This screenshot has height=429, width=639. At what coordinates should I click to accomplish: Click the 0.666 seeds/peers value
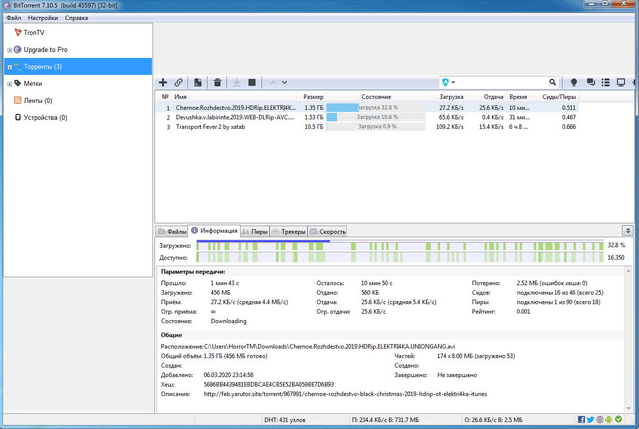568,127
